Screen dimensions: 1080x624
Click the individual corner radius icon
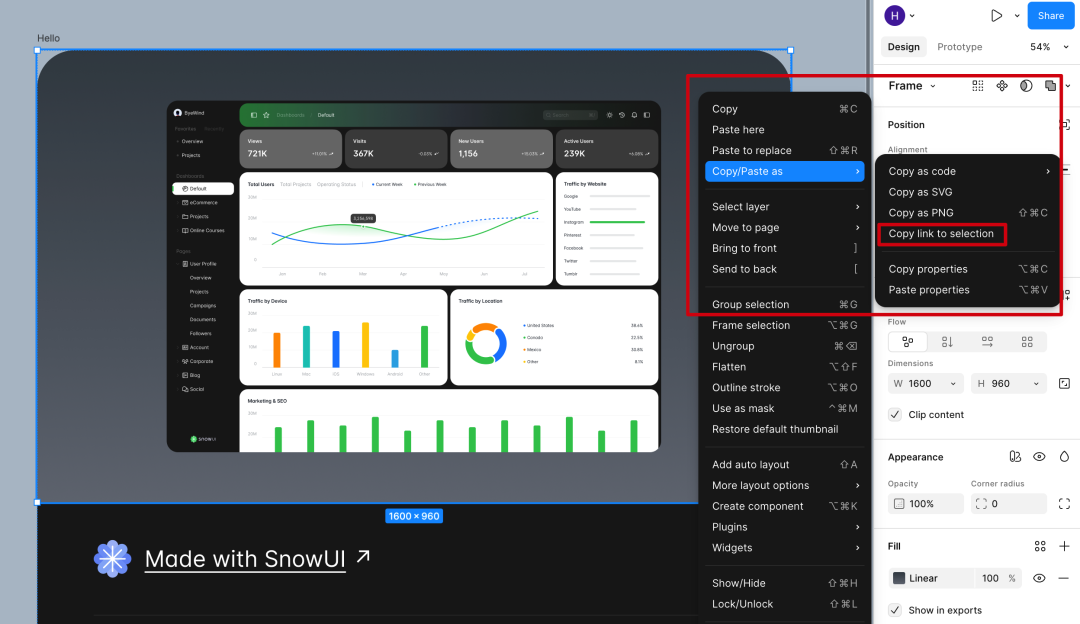pos(1064,503)
